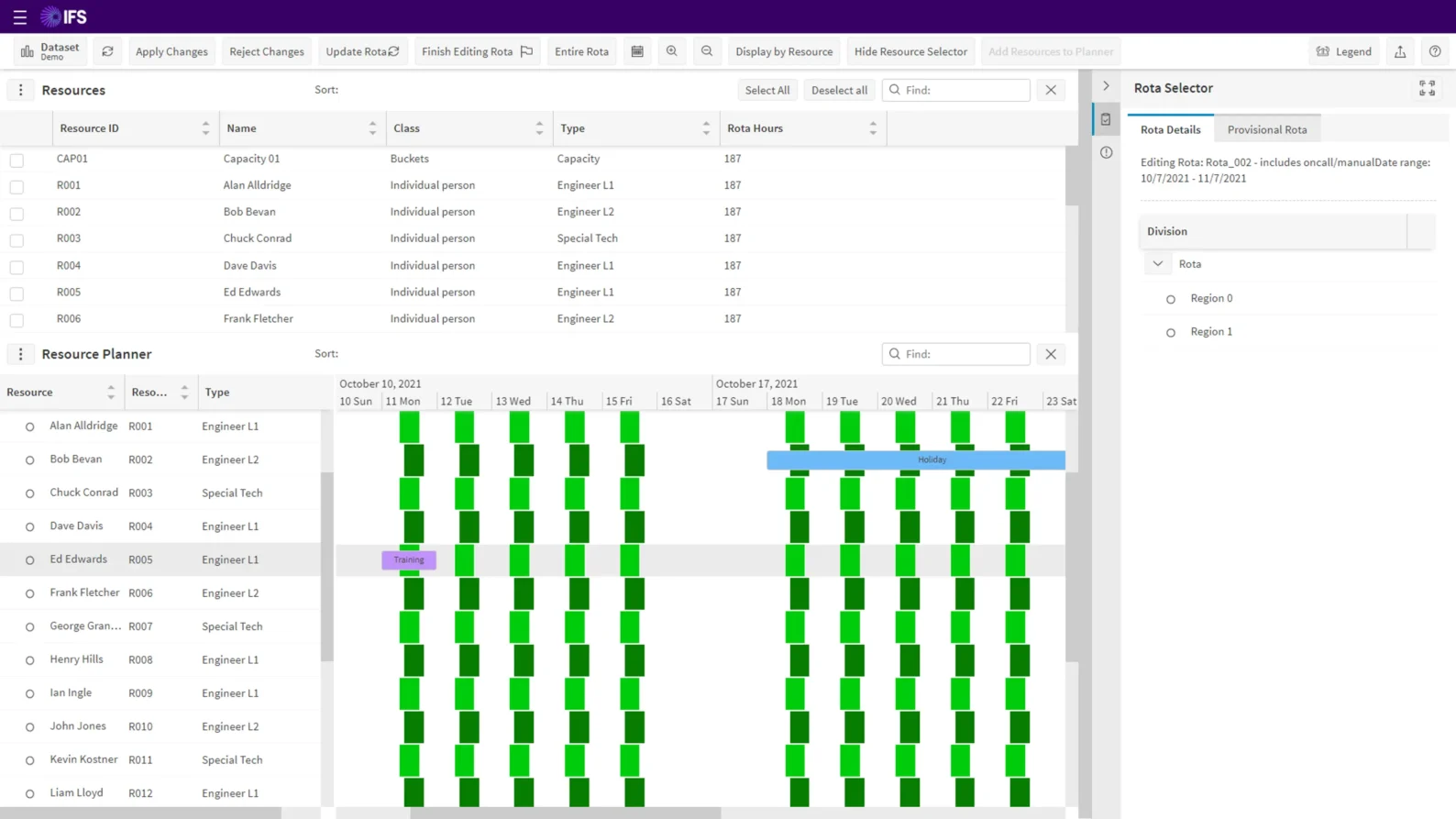The width and height of the screenshot is (1456, 819).
Task: Select the Region 0 radio button
Action: click(1171, 299)
